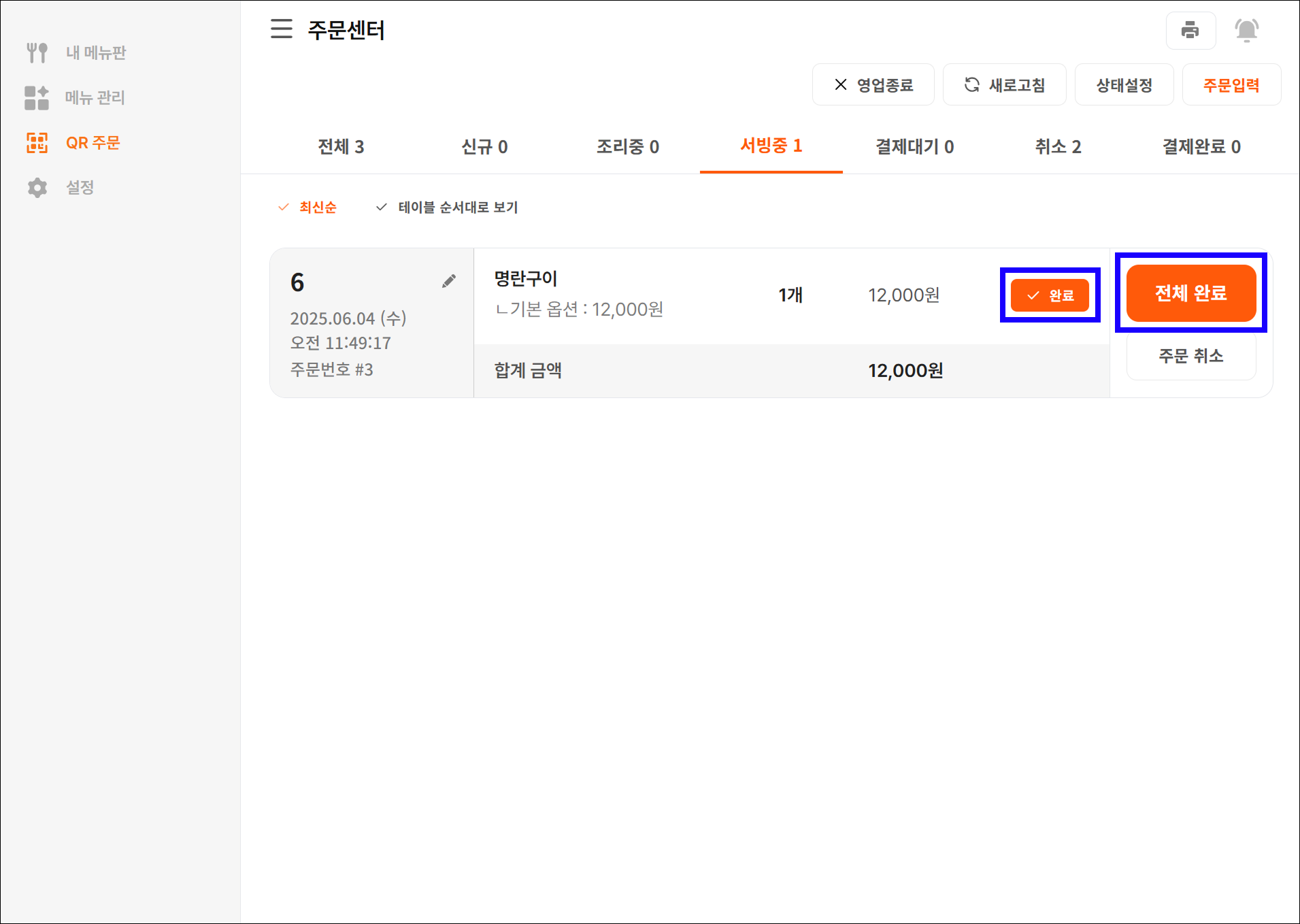Click the notification bell icon
This screenshot has width=1300, height=924.
(1246, 31)
